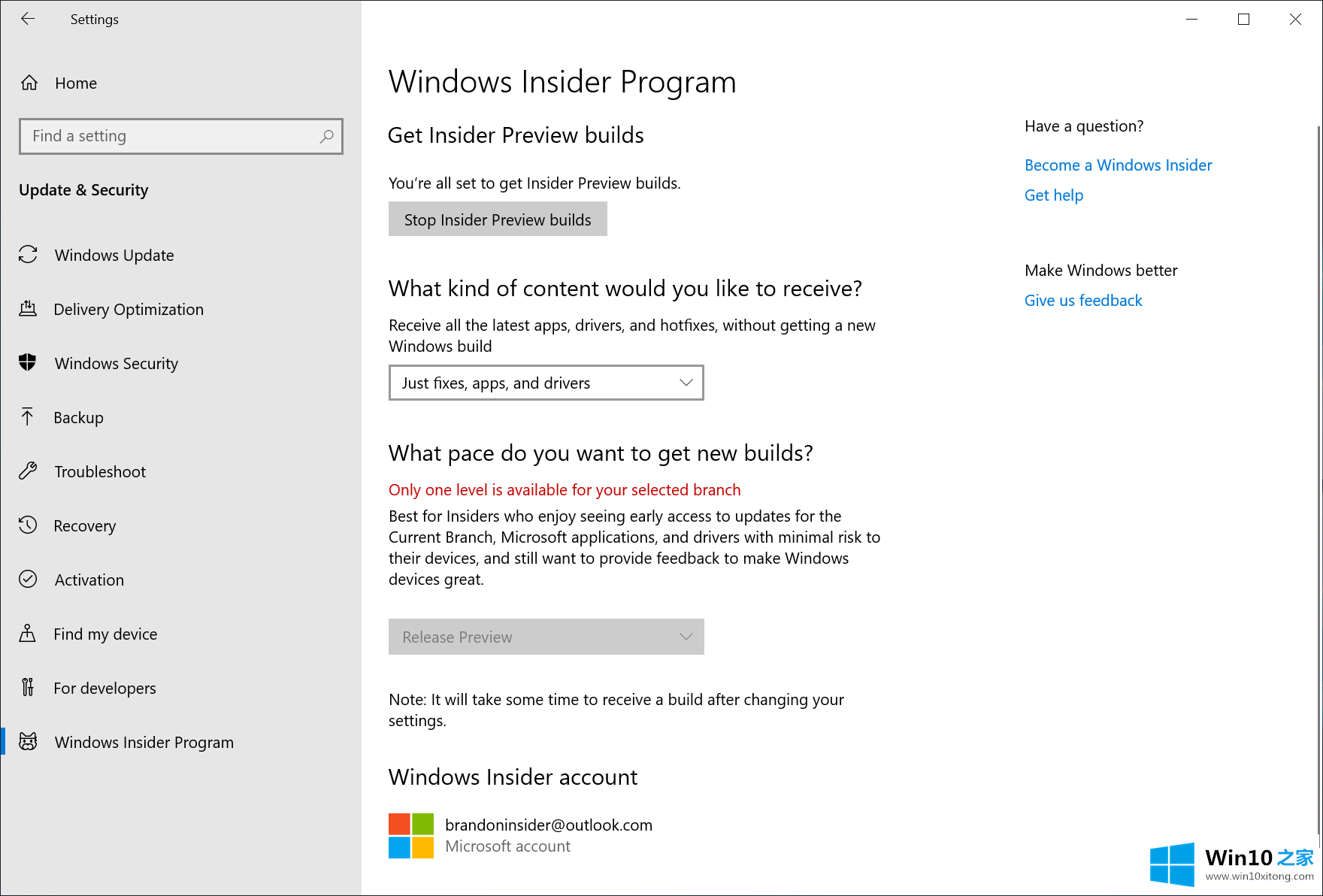Click the Find my device icon
This screenshot has height=896, width=1323.
pos(28,634)
